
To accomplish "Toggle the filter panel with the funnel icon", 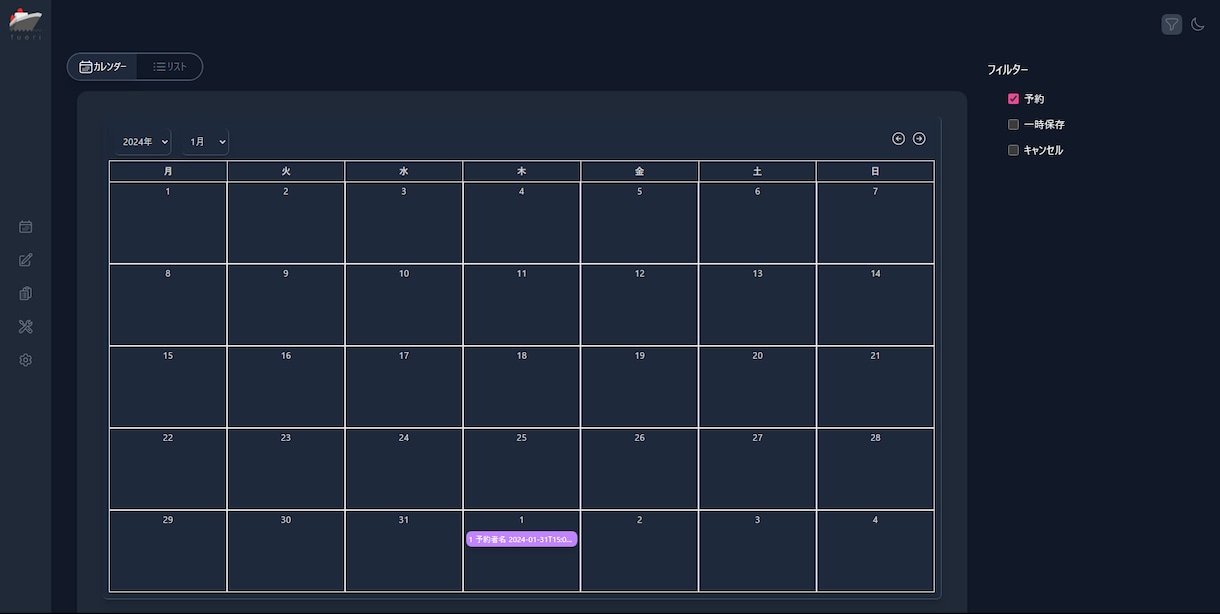I will click(x=1172, y=24).
